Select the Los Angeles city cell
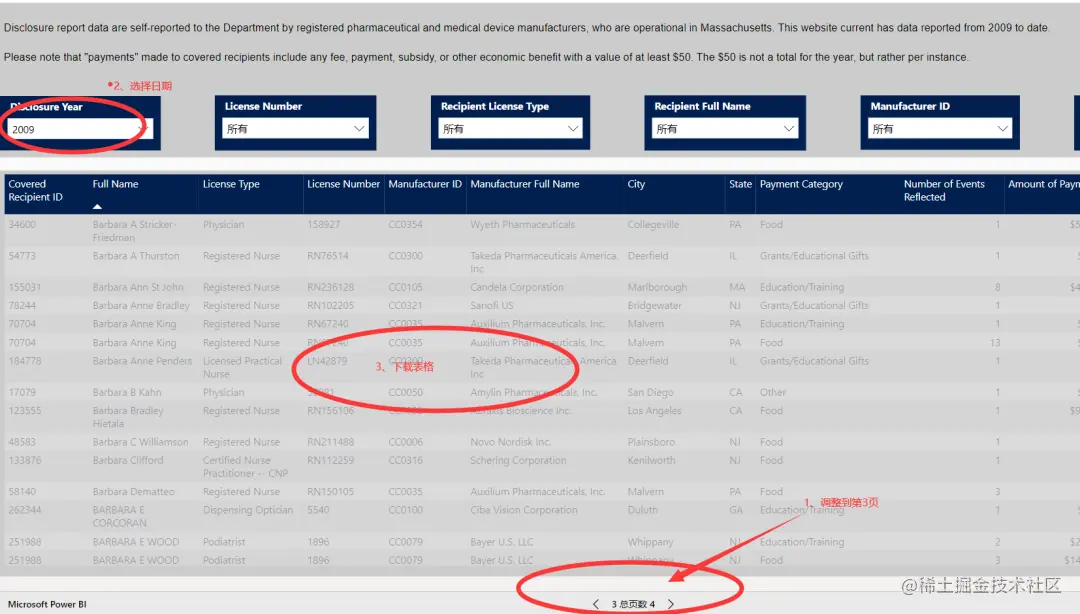This screenshot has height=614, width=1080. 654,411
